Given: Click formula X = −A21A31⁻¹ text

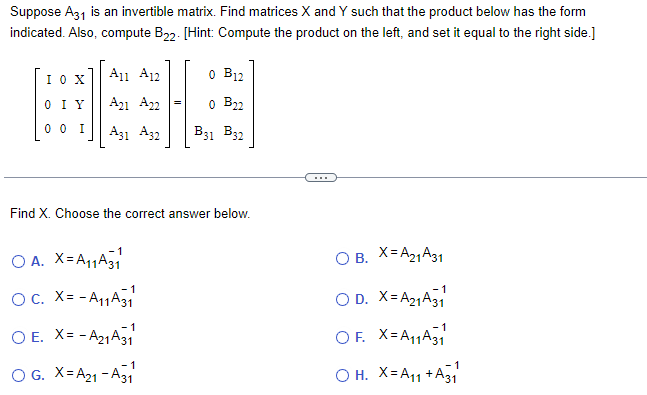Looking at the screenshot, I should tap(94, 334).
